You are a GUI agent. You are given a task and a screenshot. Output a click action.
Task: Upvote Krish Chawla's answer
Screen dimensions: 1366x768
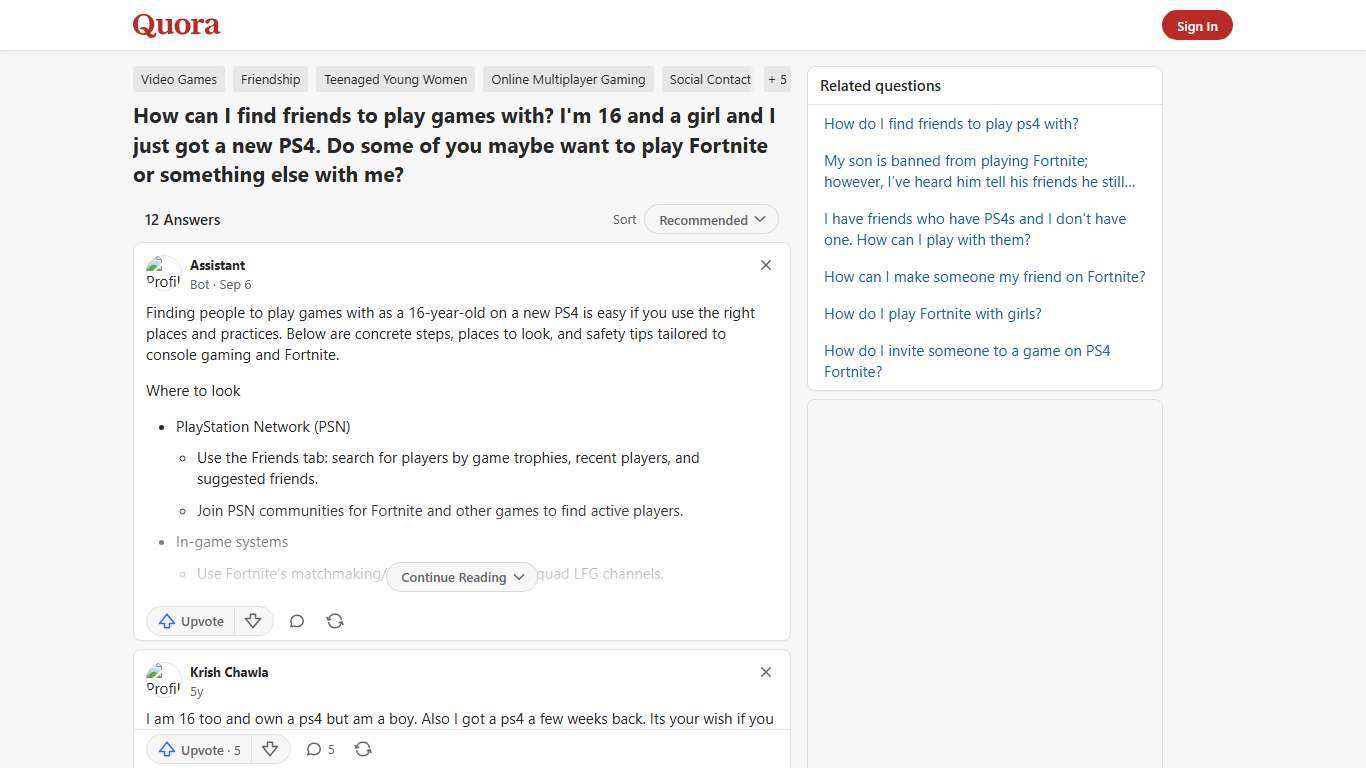tap(198, 749)
